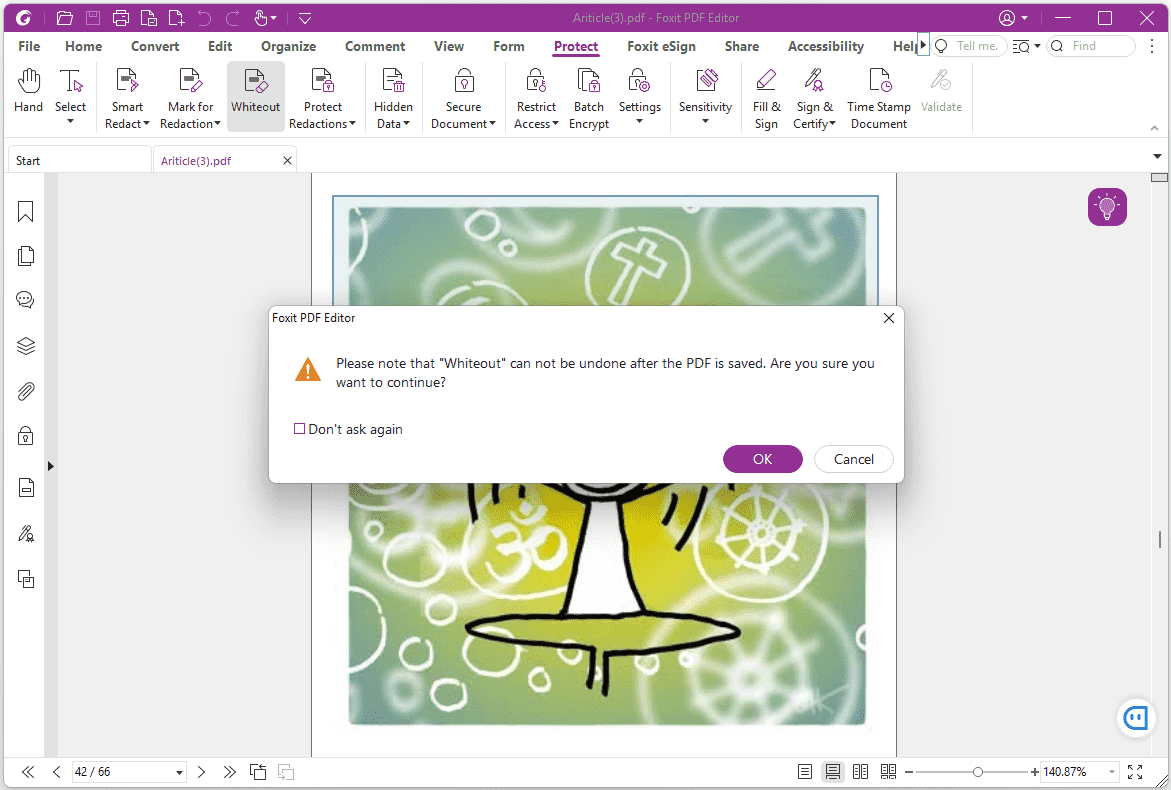Open the Form ribbon tab
1171x790 pixels.
(508, 46)
